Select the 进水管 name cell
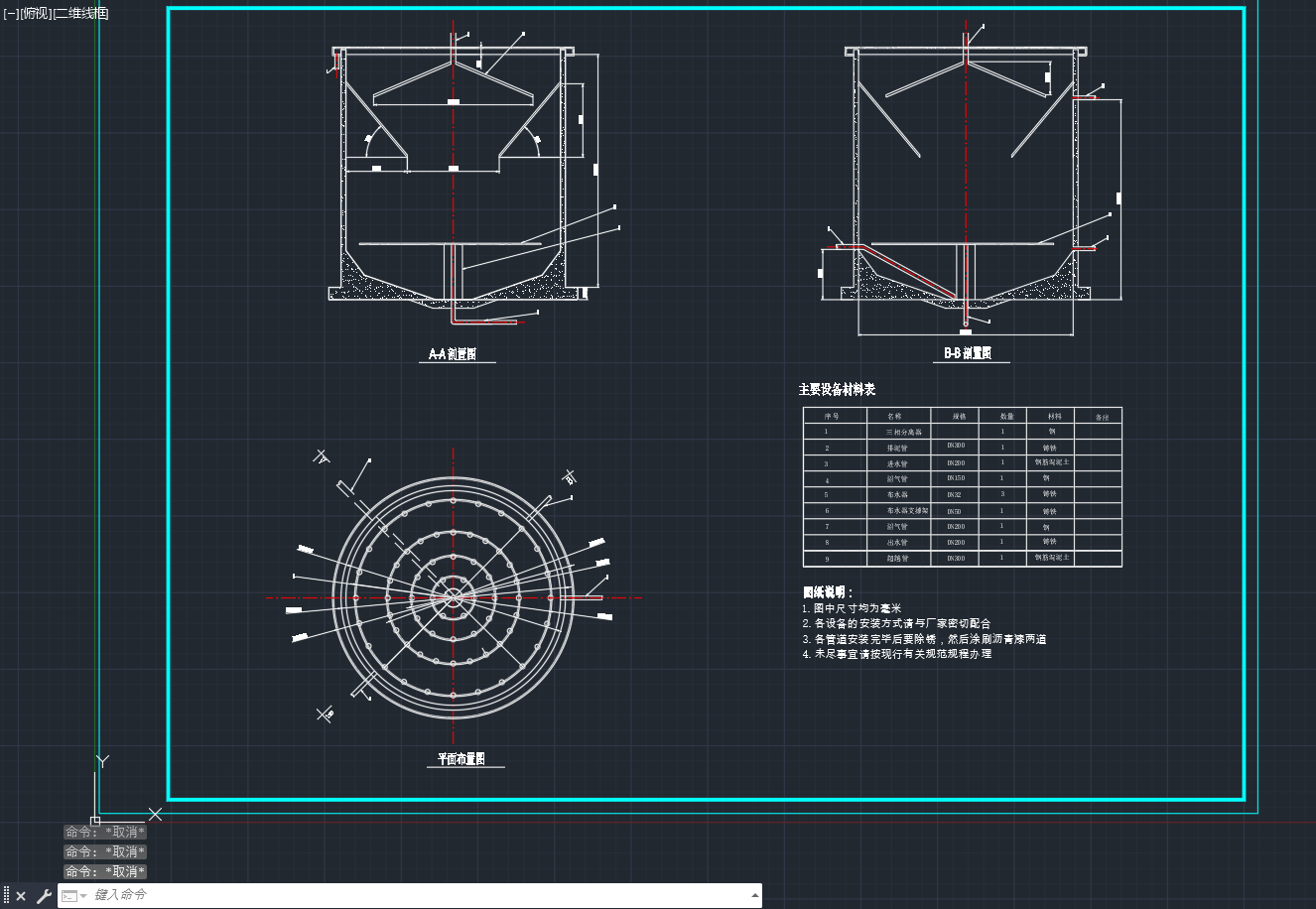The height and width of the screenshot is (909, 1316). pos(897,463)
